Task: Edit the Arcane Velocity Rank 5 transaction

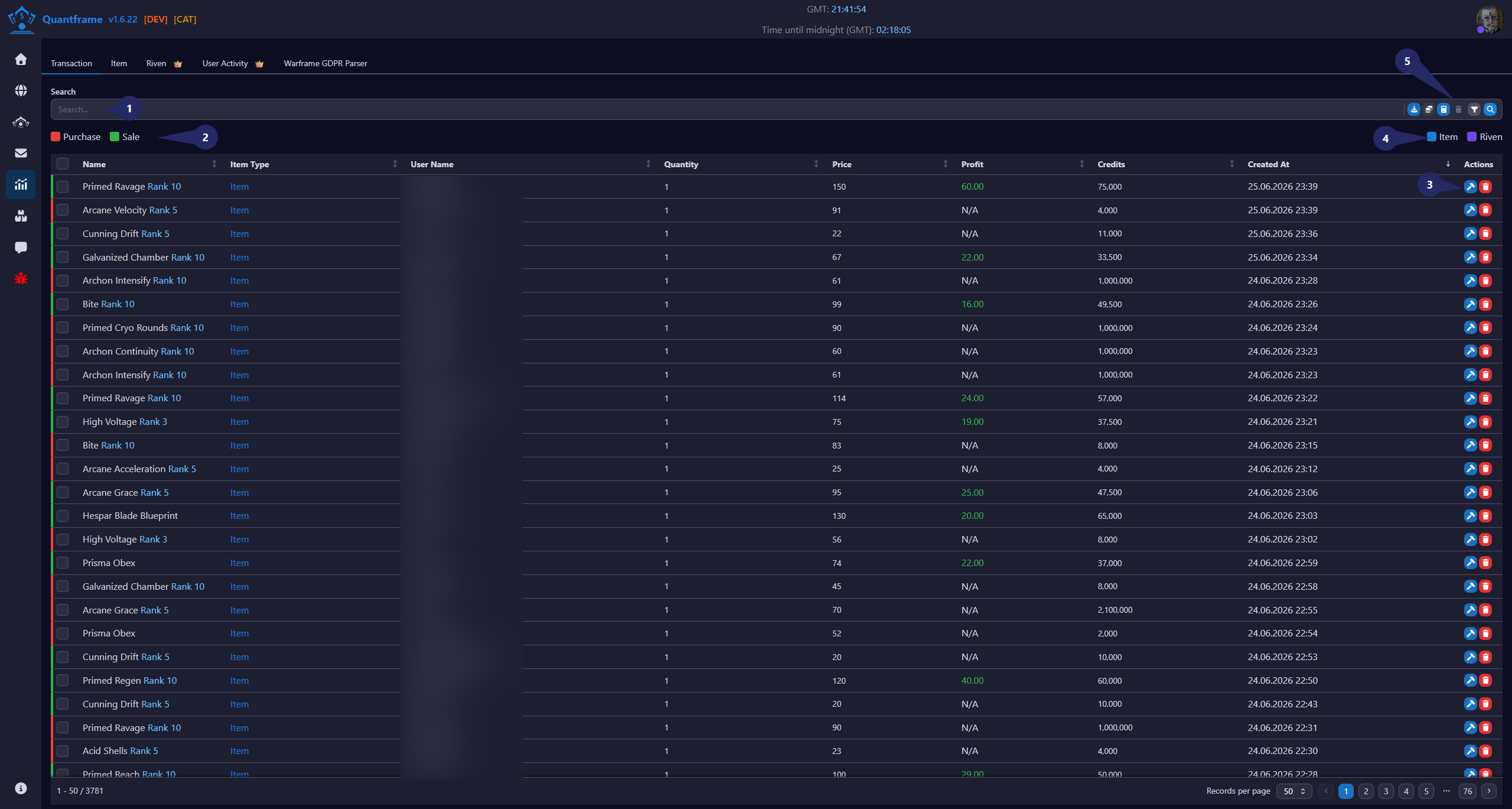Action: pyautogui.click(x=1470, y=210)
